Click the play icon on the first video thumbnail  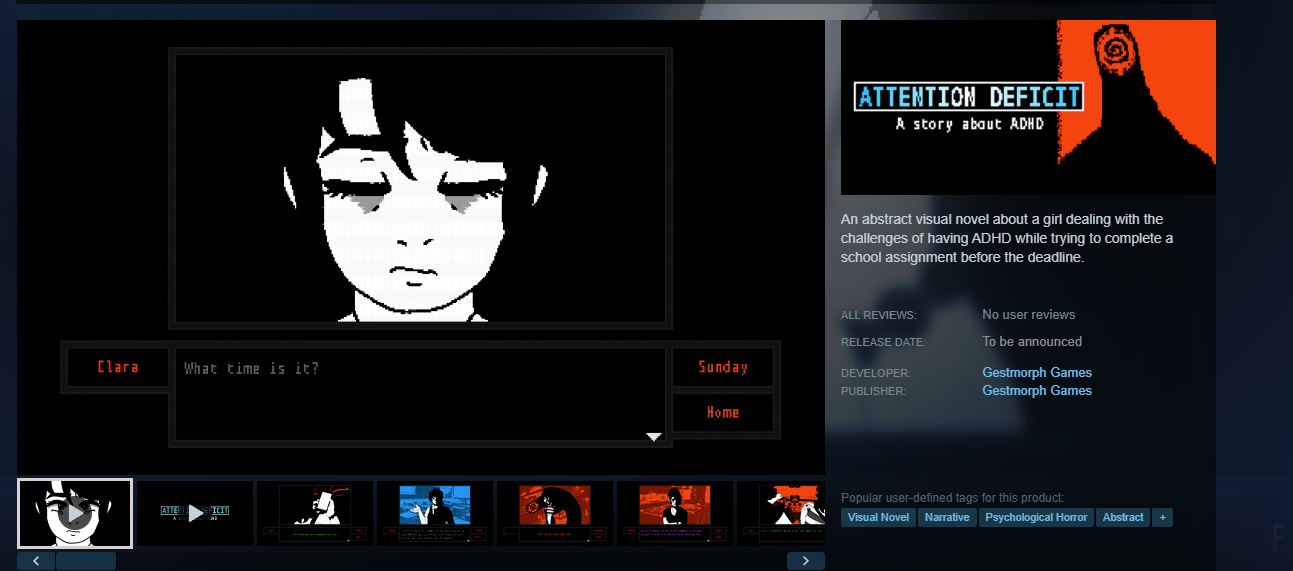click(x=75, y=514)
